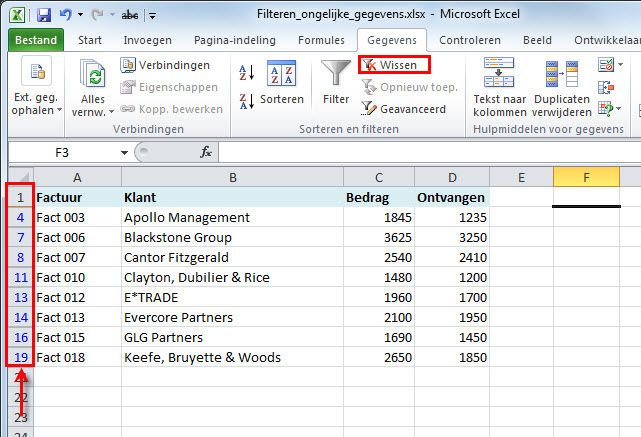Open Ext. geg. ophalen dropdown
This screenshot has height=437, width=641.
point(37,87)
